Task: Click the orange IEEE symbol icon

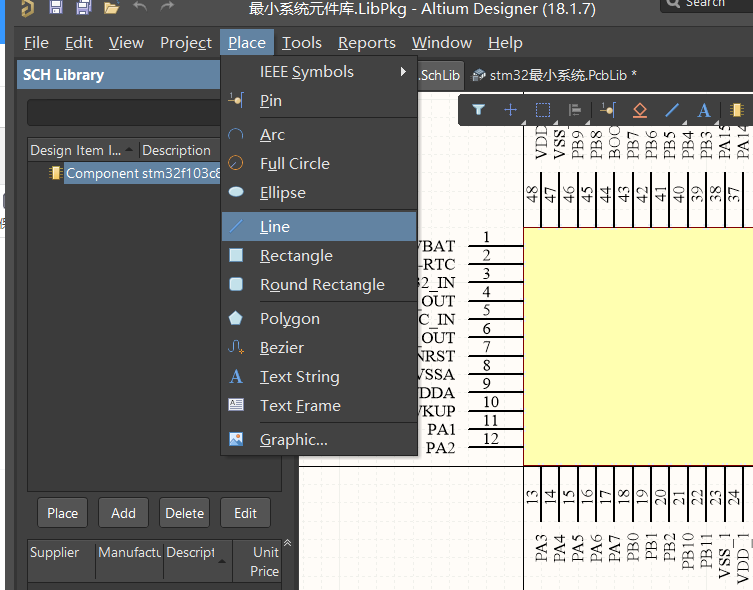Action: point(640,110)
